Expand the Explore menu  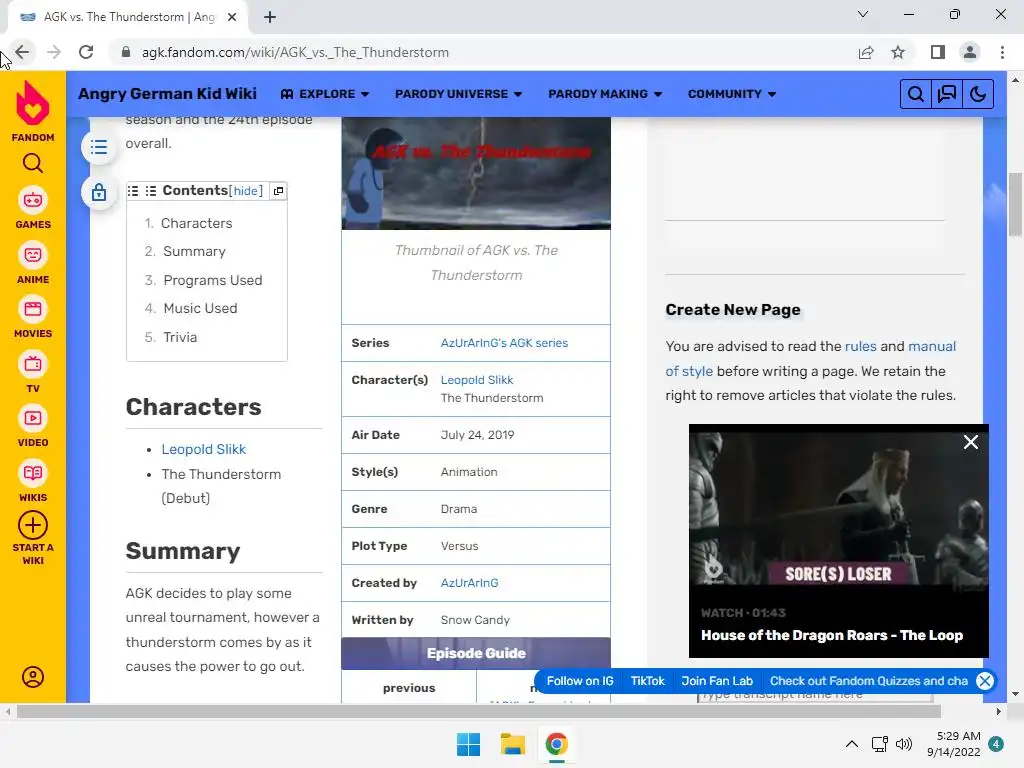point(325,94)
